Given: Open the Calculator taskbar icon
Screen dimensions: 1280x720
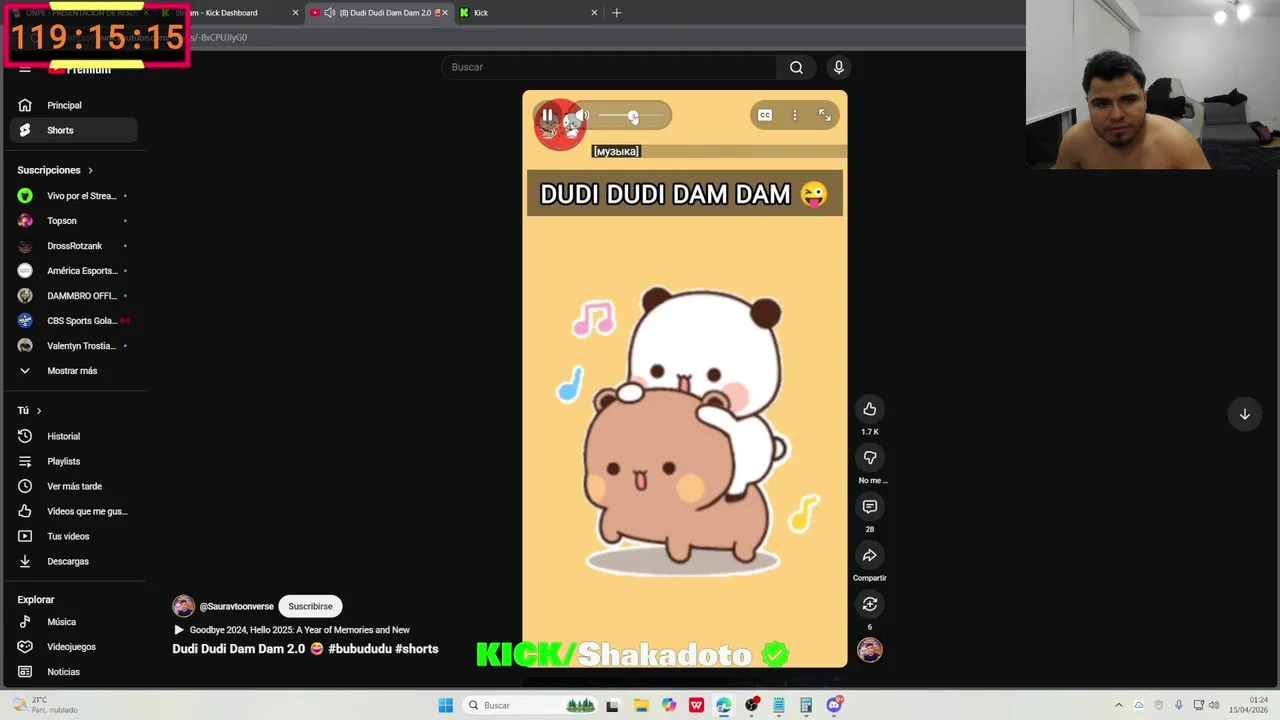Looking at the screenshot, I should [806, 705].
